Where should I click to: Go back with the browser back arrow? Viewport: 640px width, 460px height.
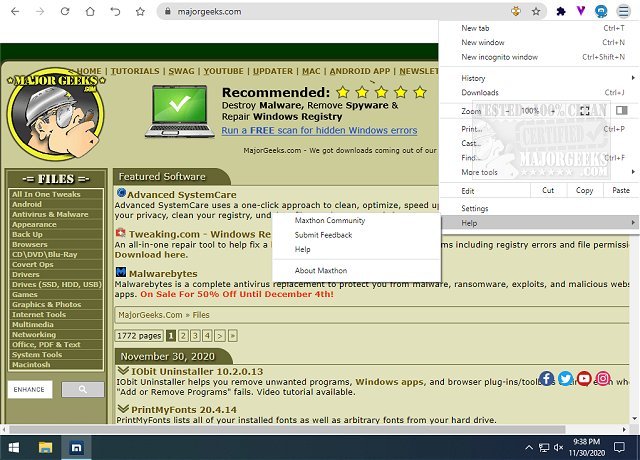tap(15, 11)
